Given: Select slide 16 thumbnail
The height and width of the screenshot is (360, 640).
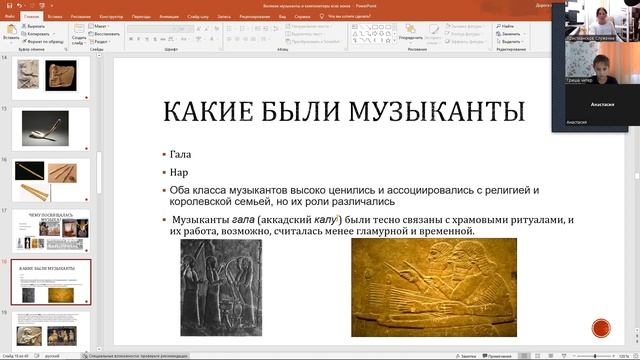Looking at the screenshot, I should click(x=51, y=180).
